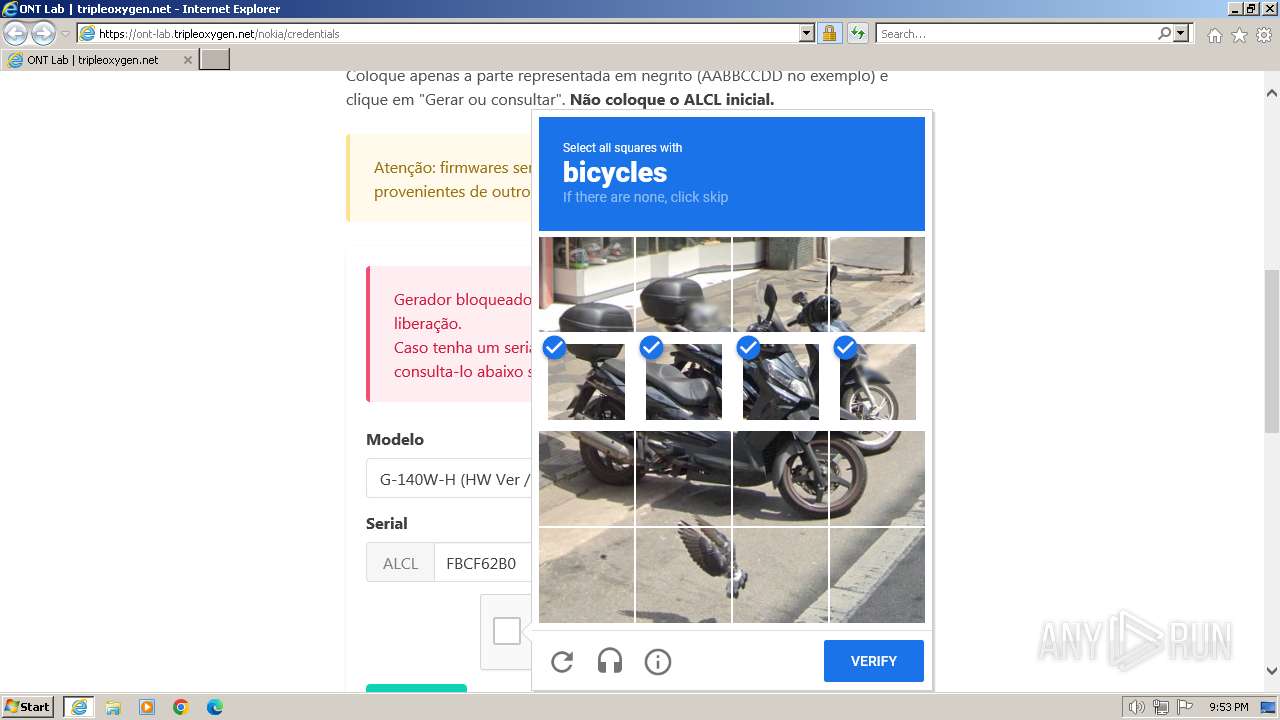1280x720 pixels.
Task: Open the IE Tools gear icon
Action: 1264,35
